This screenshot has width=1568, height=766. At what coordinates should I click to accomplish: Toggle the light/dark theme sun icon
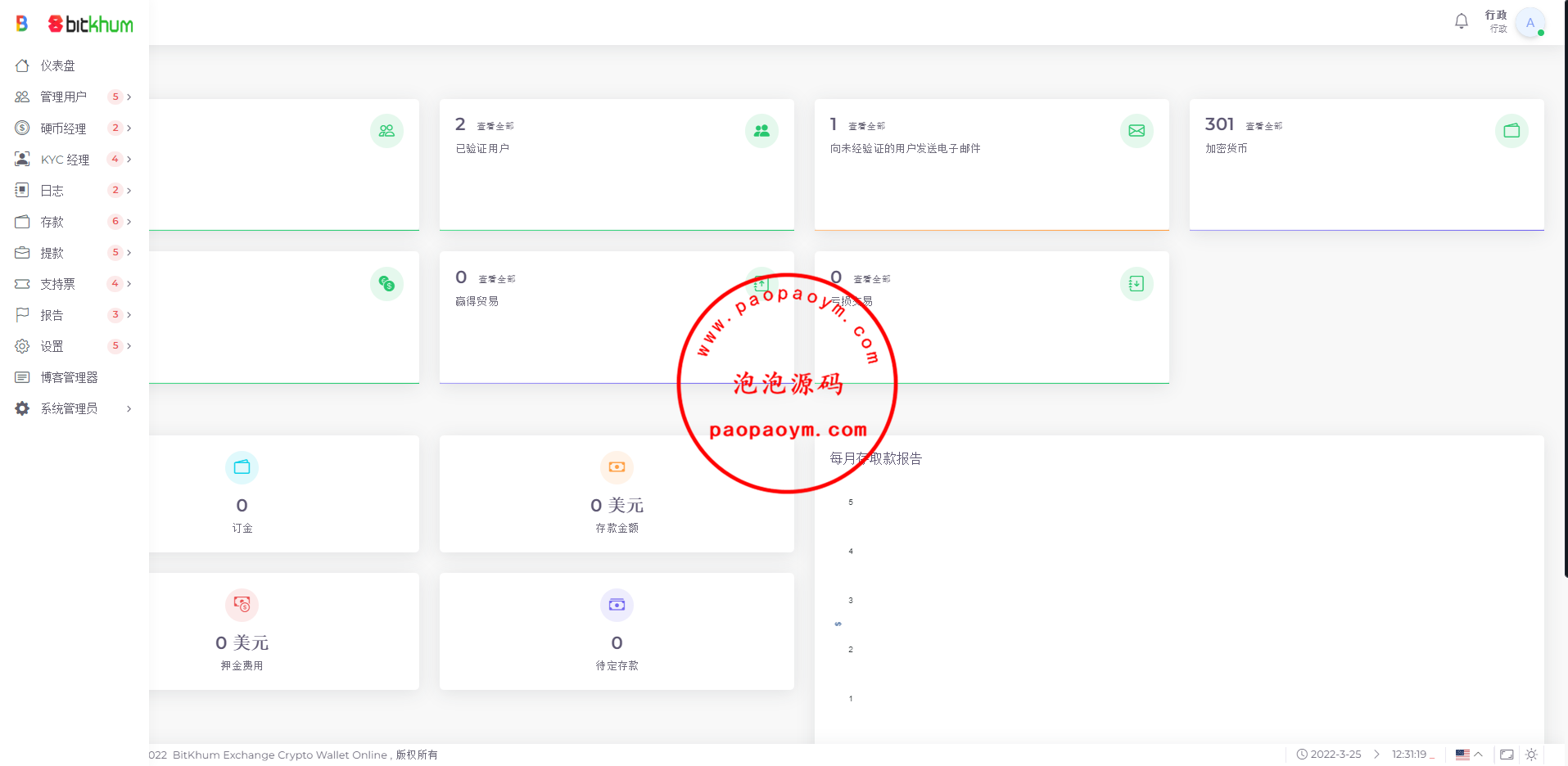1531,755
